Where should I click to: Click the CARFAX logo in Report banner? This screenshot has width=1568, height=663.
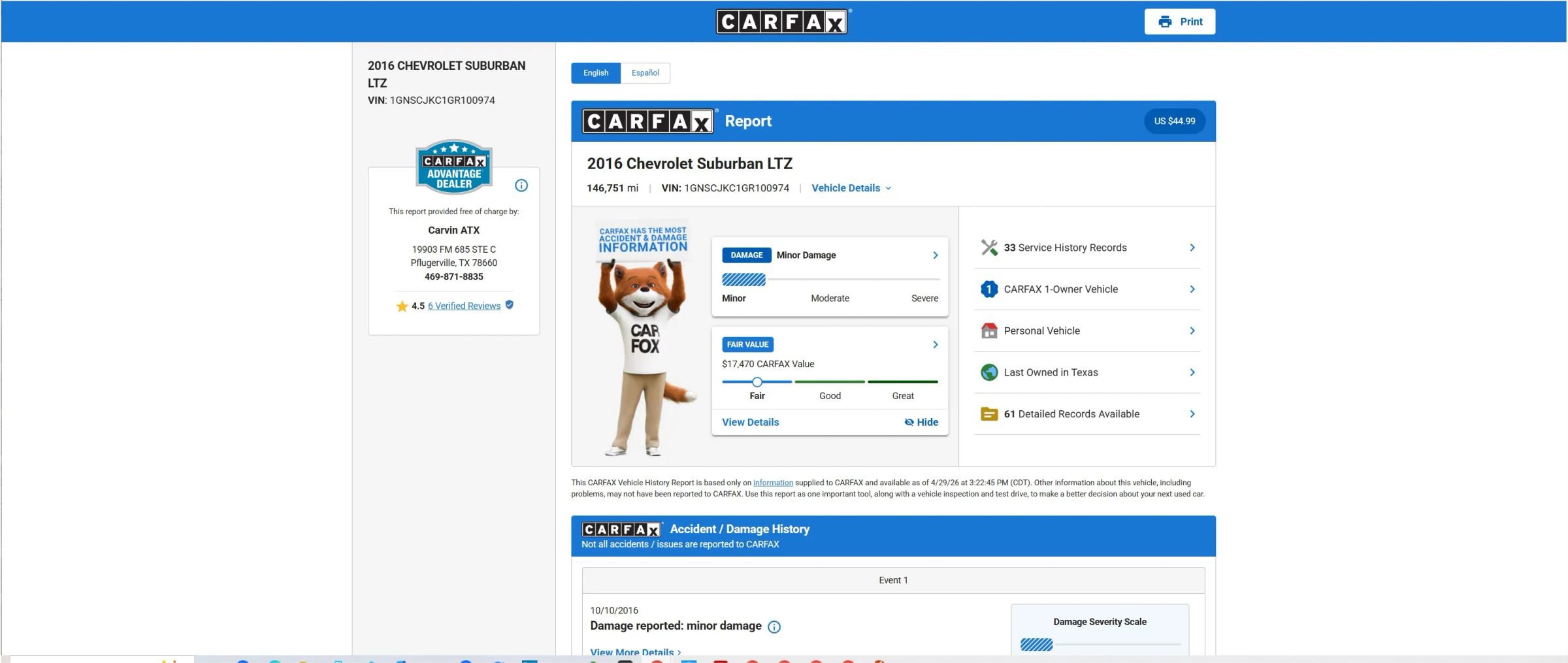(x=648, y=121)
